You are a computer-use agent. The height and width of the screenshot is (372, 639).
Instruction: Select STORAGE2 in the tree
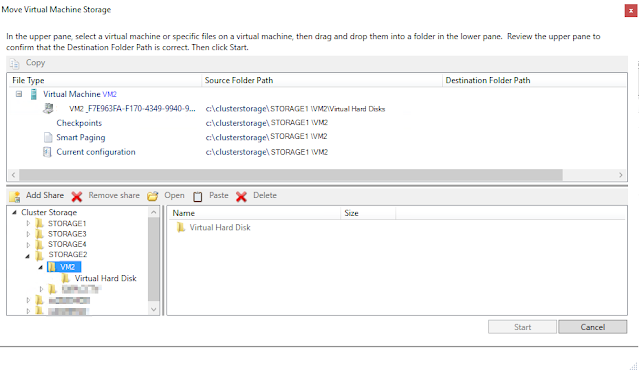pos(68,255)
